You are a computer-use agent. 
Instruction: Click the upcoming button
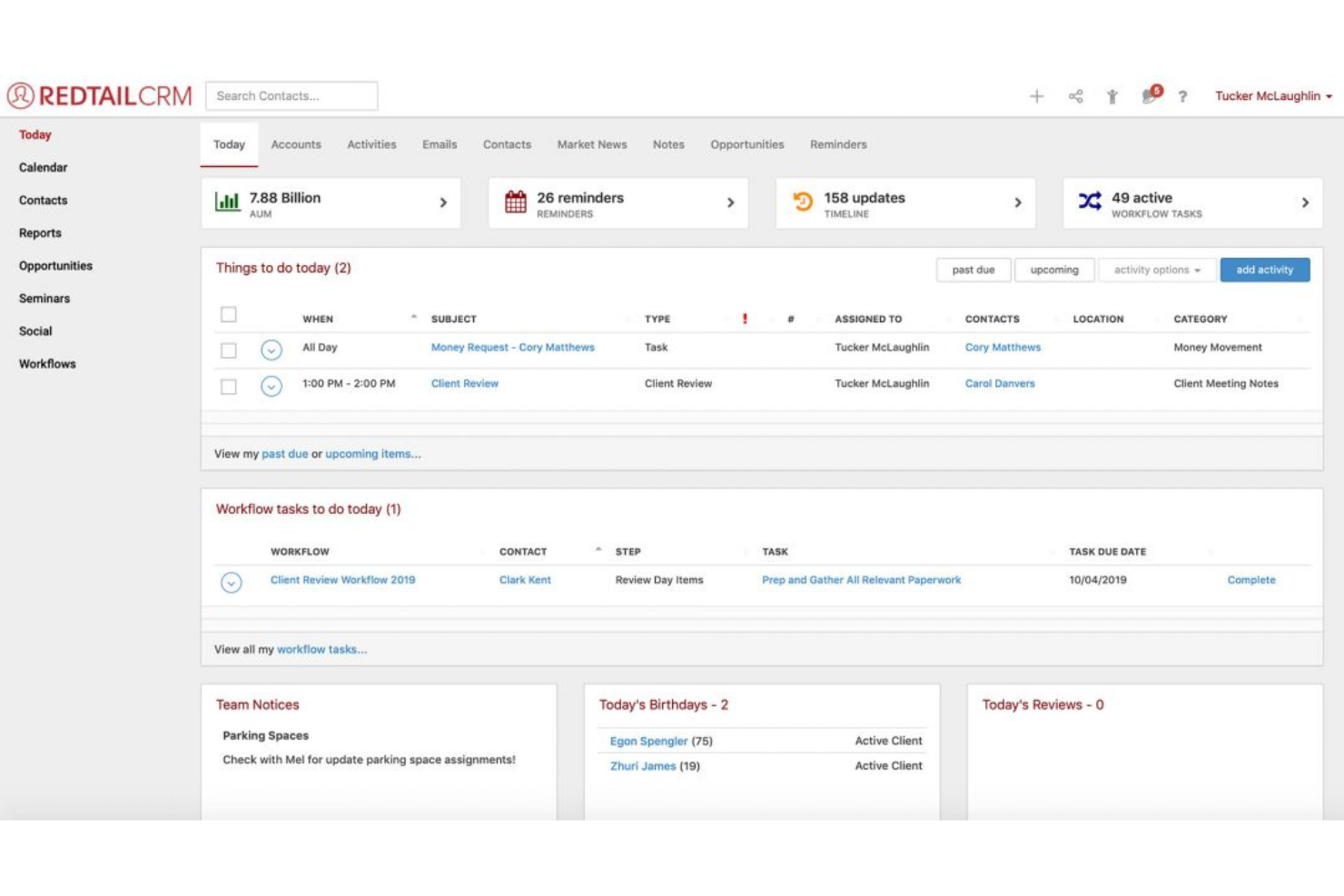tap(1054, 270)
